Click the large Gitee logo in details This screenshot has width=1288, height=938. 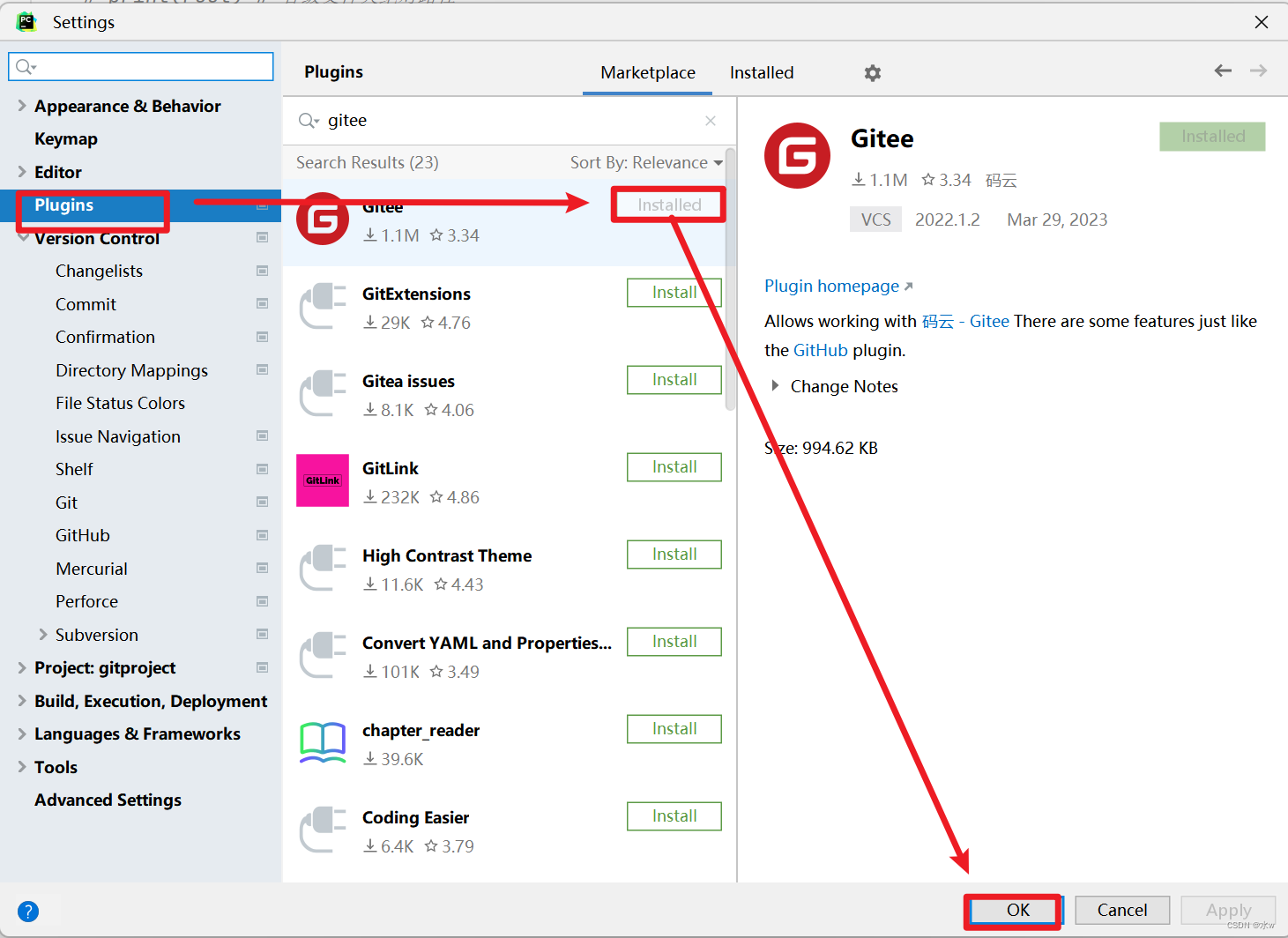pyautogui.click(x=798, y=156)
